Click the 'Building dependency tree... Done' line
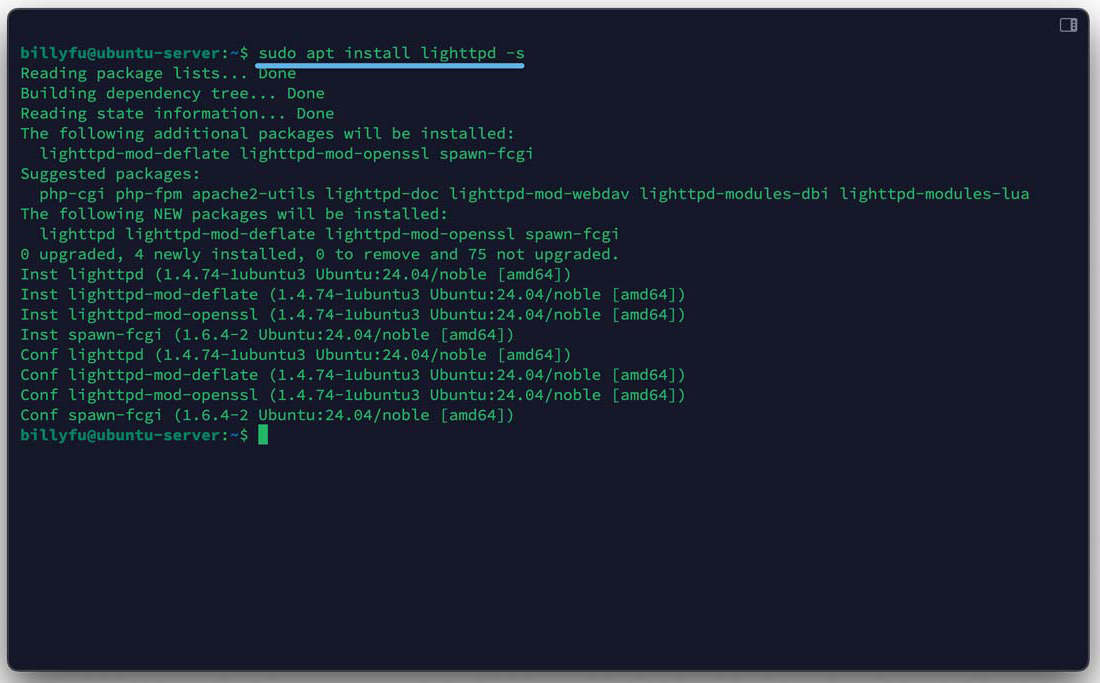This screenshot has width=1100, height=683. (x=172, y=93)
